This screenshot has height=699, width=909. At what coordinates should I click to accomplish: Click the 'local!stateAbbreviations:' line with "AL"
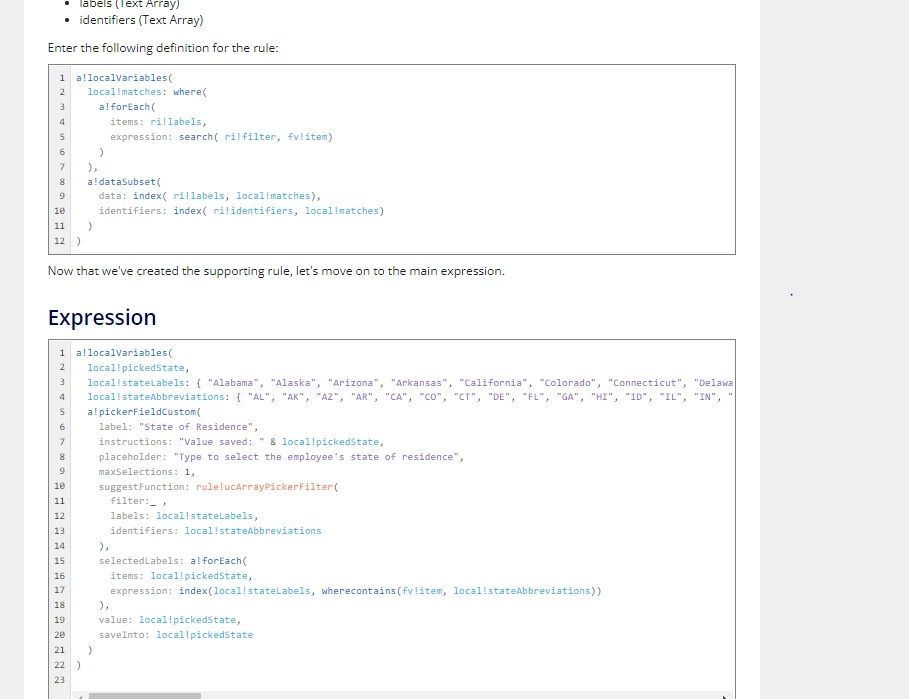pos(410,397)
